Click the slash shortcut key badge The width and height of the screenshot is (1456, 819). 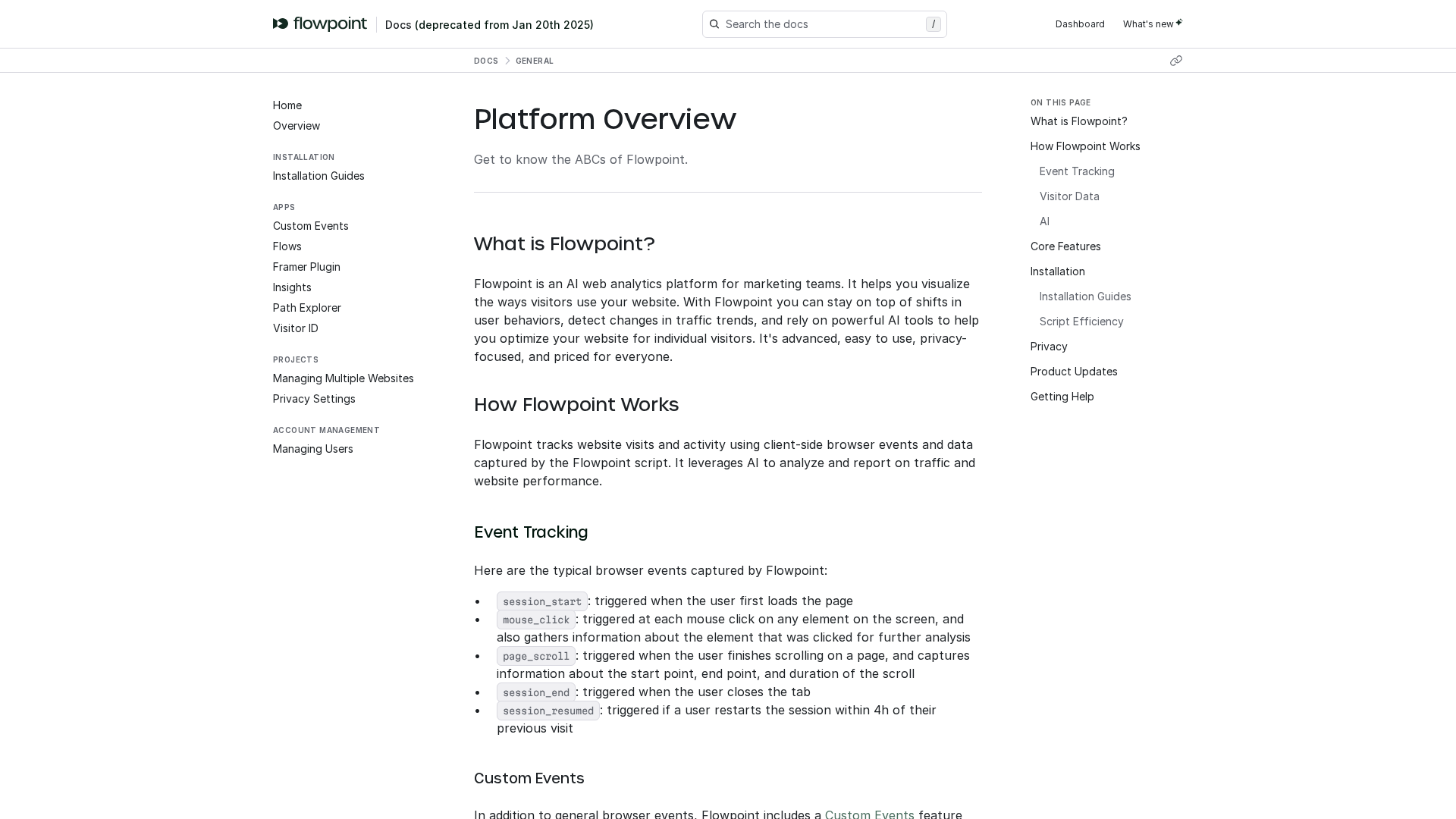pyautogui.click(x=933, y=24)
